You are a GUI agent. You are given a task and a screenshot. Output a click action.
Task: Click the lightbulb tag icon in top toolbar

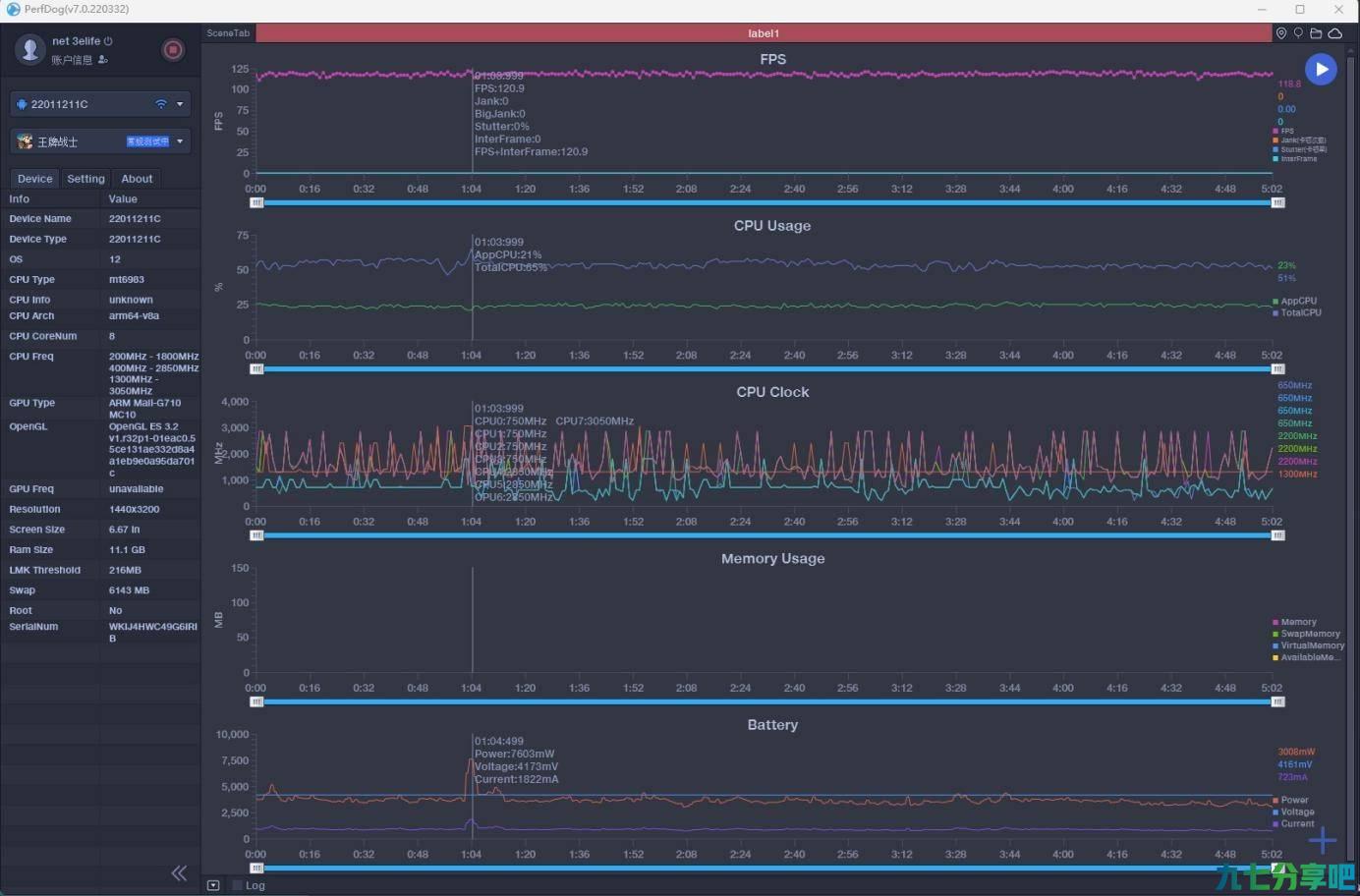1298,33
